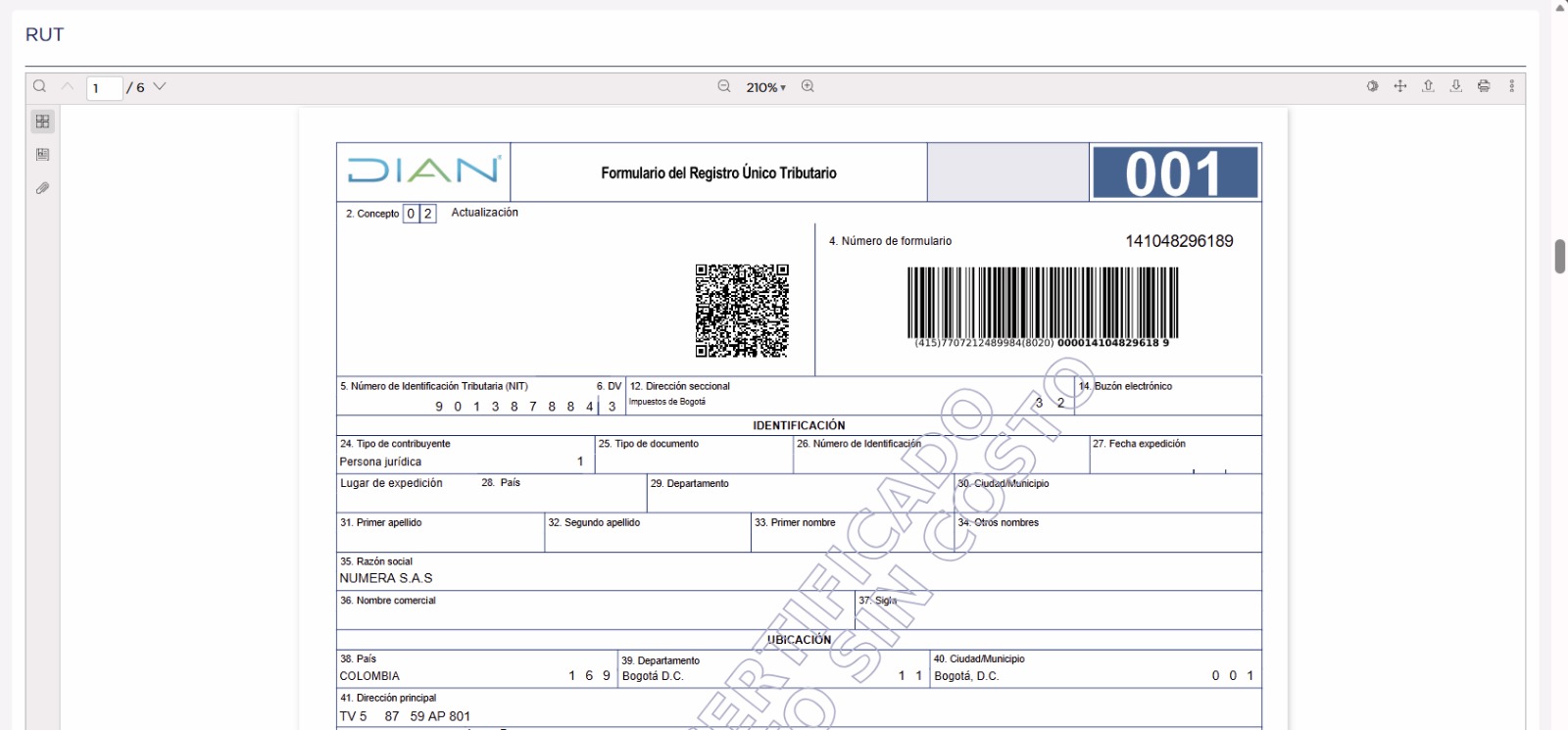Print the RUT document
The image size is (1568, 730).
(1484, 86)
